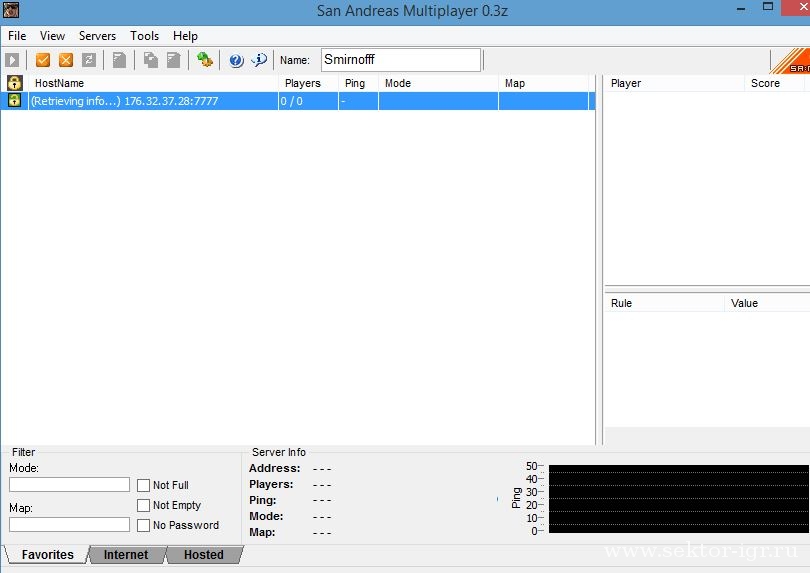This screenshot has width=810, height=573.
Task: Sort servers by Mode column header
Action: [439, 83]
